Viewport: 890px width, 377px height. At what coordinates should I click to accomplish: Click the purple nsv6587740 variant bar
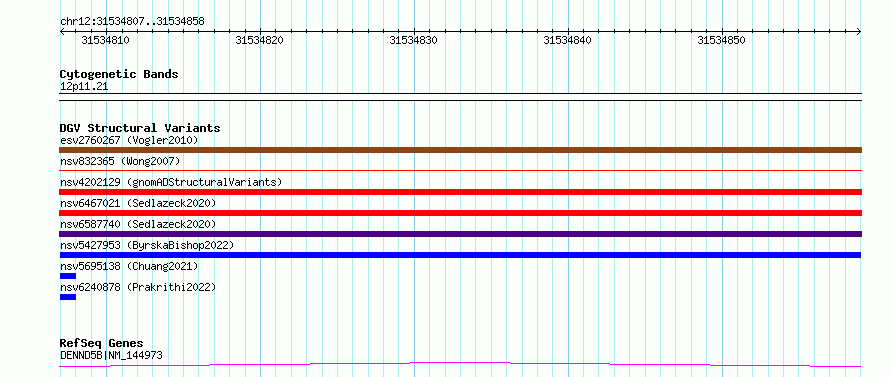[460, 234]
